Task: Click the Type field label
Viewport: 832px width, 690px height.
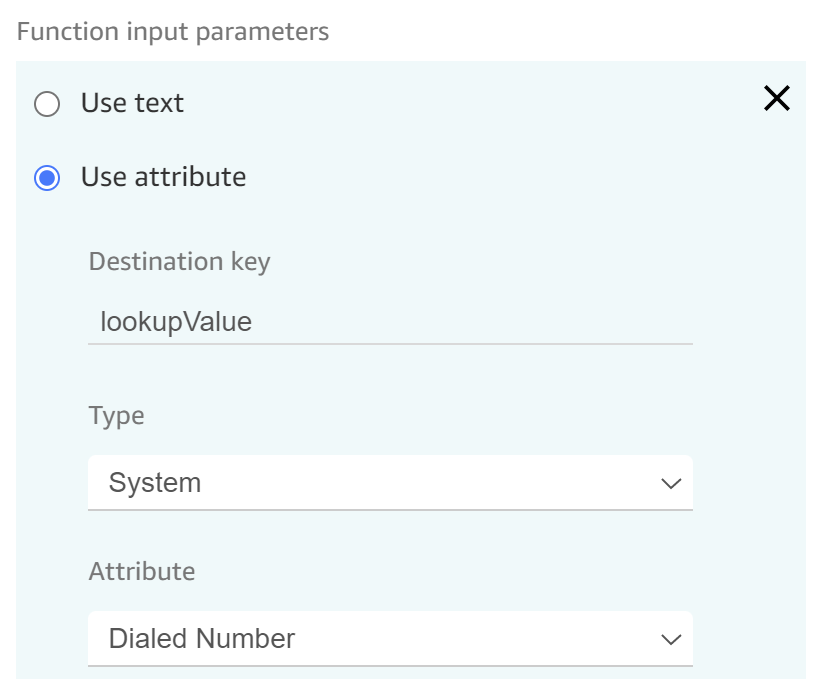Action: pos(116,416)
